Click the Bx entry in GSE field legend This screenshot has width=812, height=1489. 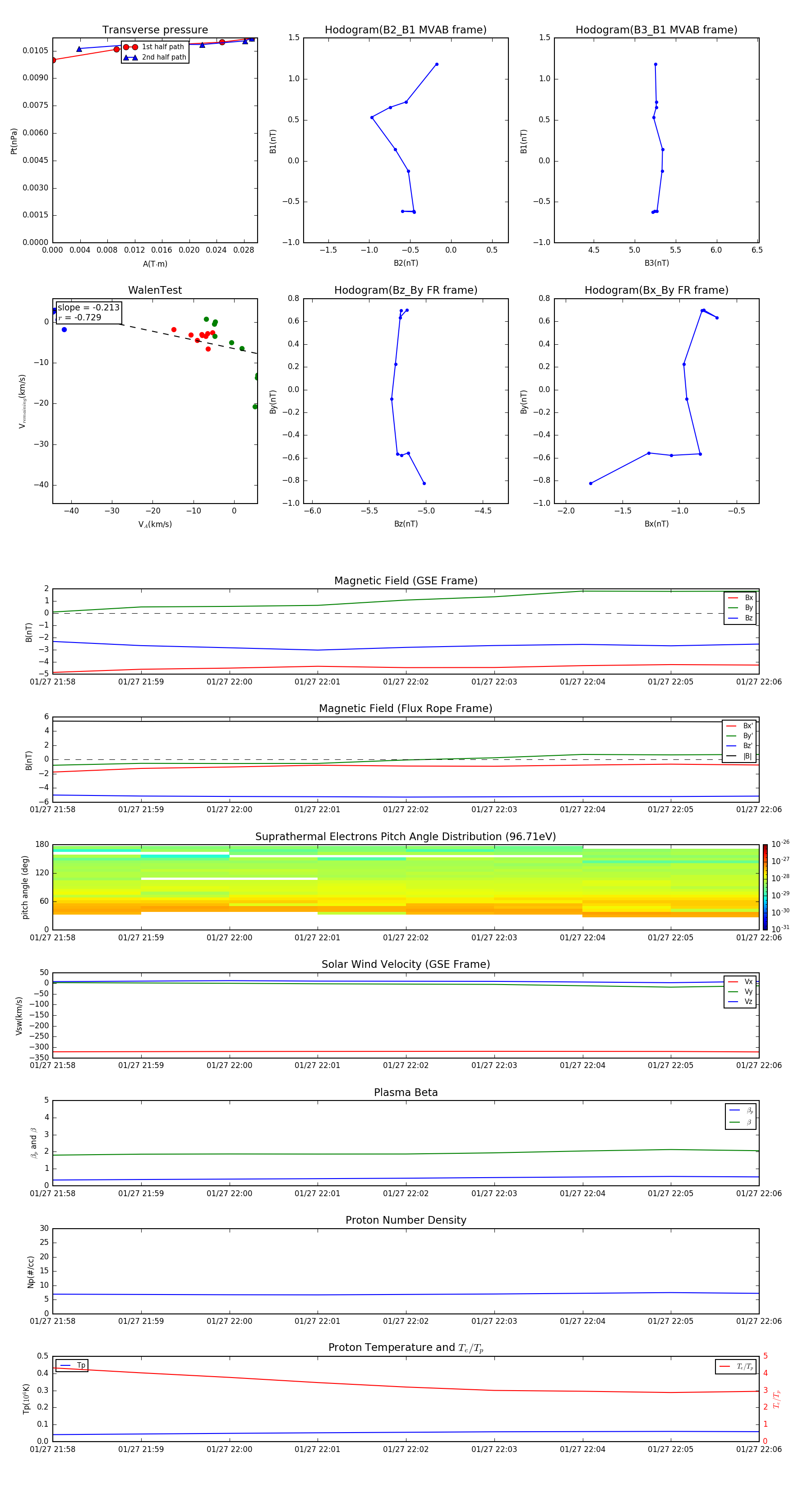(x=740, y=598)
